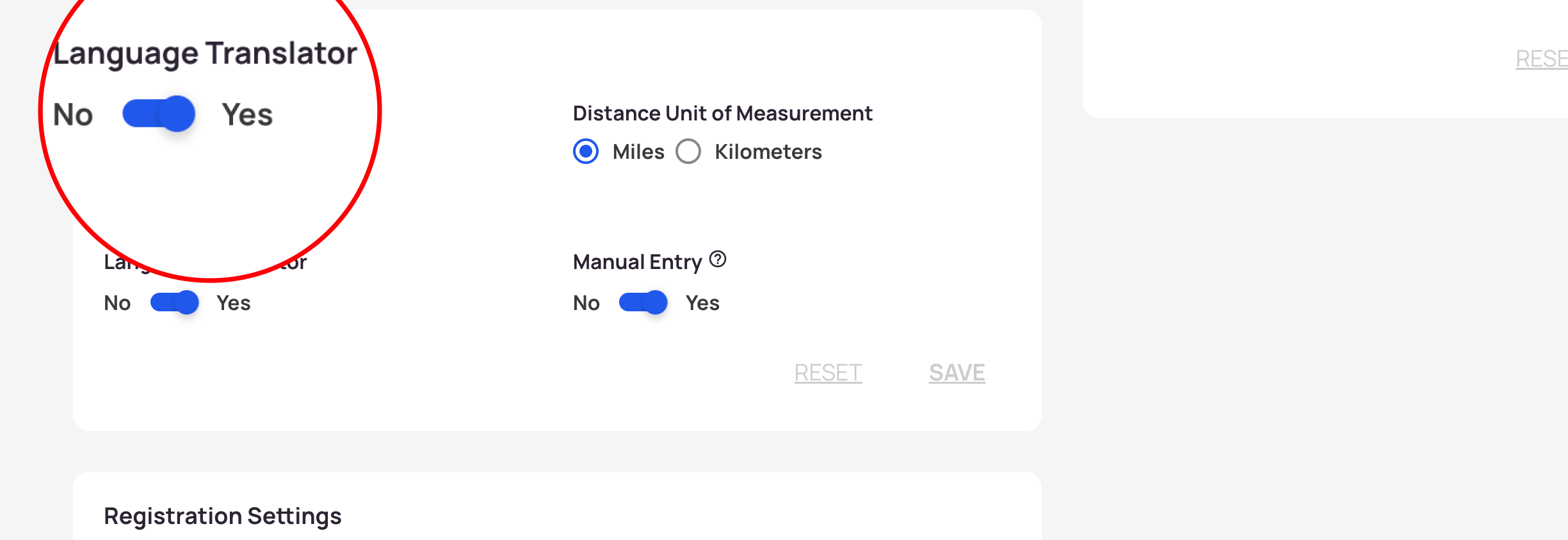This screenshot has height=540, width=1568.
Task: Click the No label next to the Manual Entry switch
Action: coord(586,303)
